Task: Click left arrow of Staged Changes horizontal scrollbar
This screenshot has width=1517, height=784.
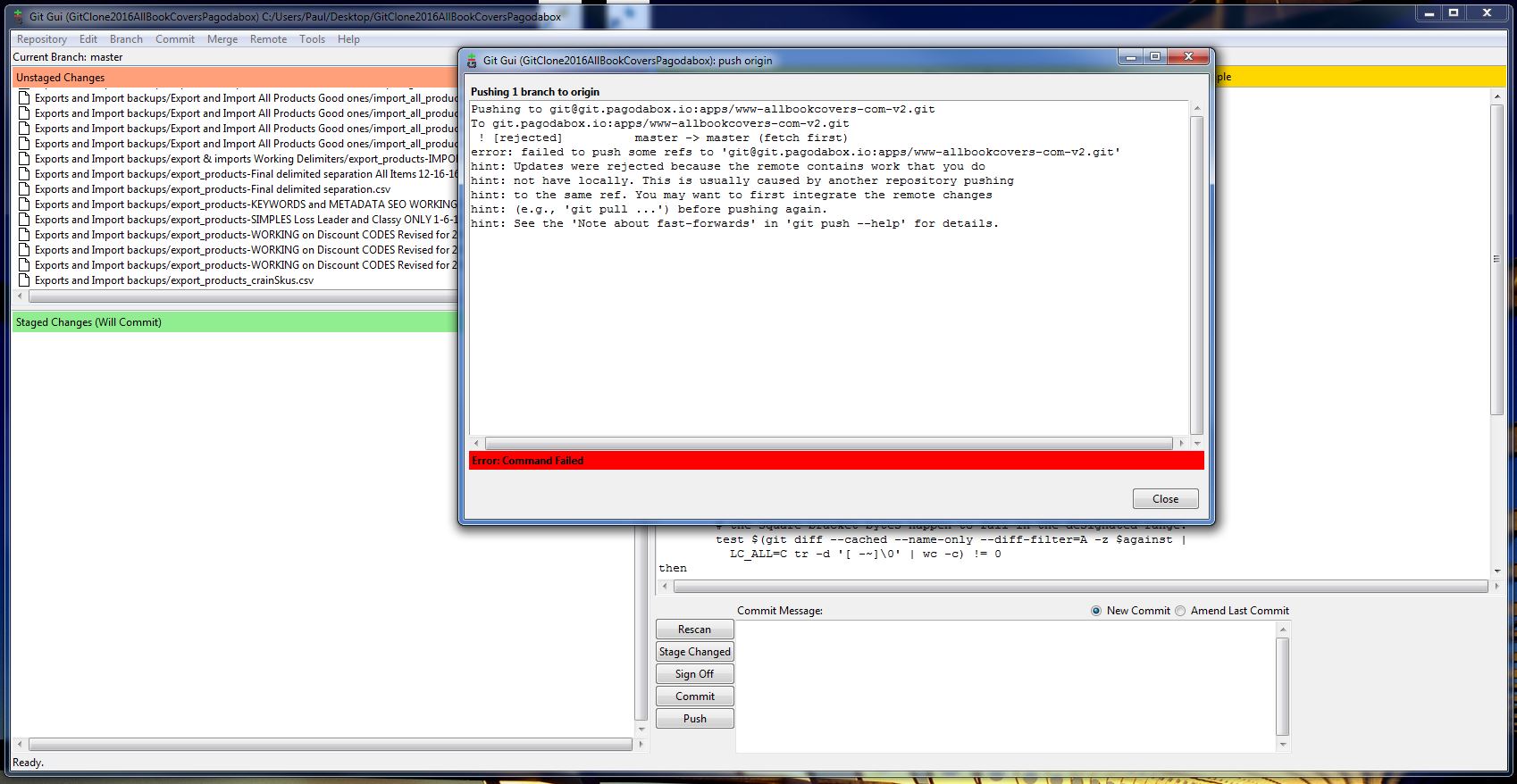Action: 21,744
